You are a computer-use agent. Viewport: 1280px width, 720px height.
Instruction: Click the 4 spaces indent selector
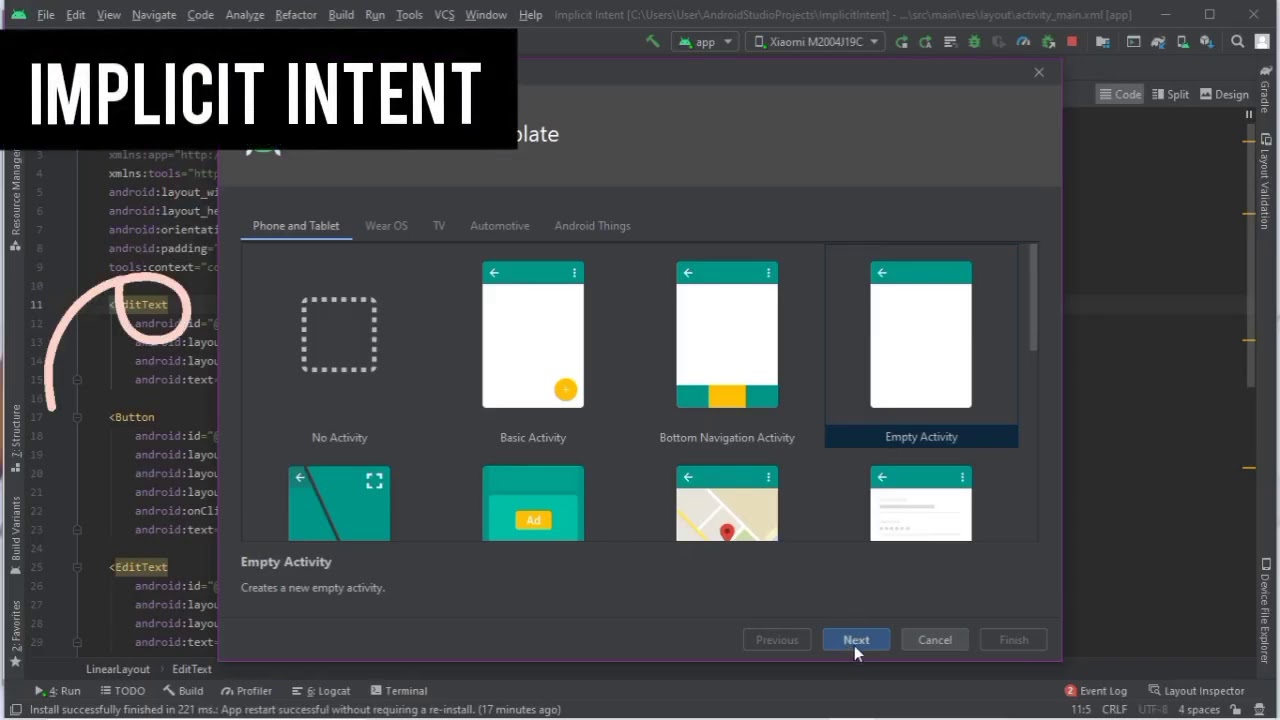tap(1197, 709)
